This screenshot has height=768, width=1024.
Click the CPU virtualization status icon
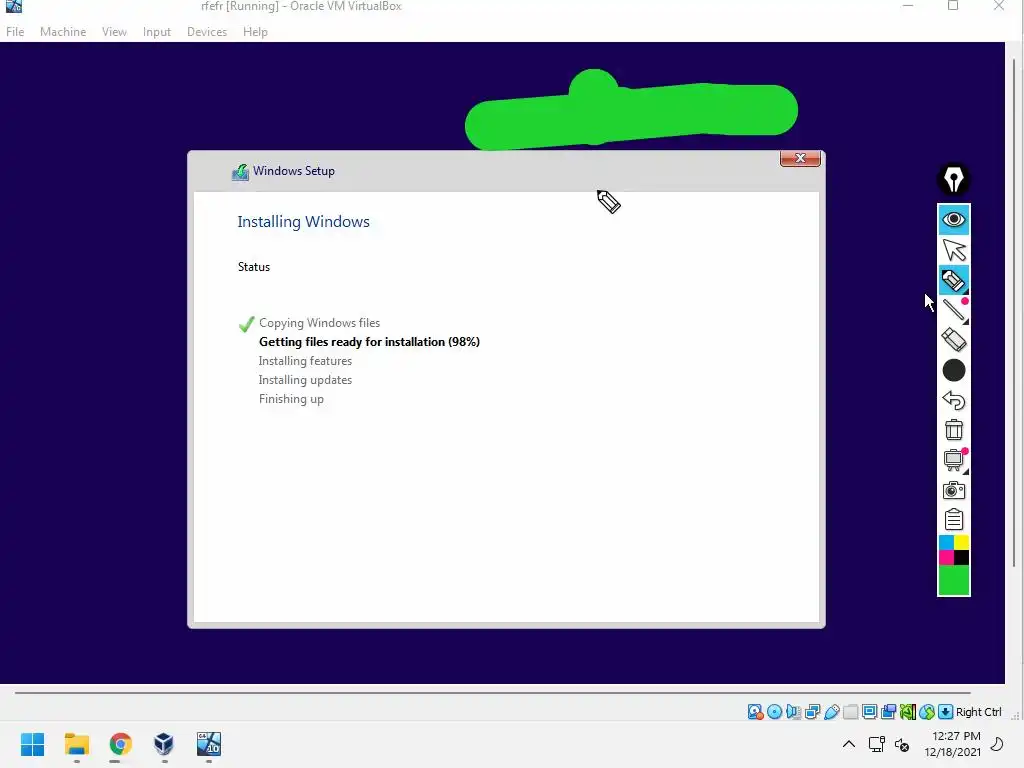(x=907, y=712)
